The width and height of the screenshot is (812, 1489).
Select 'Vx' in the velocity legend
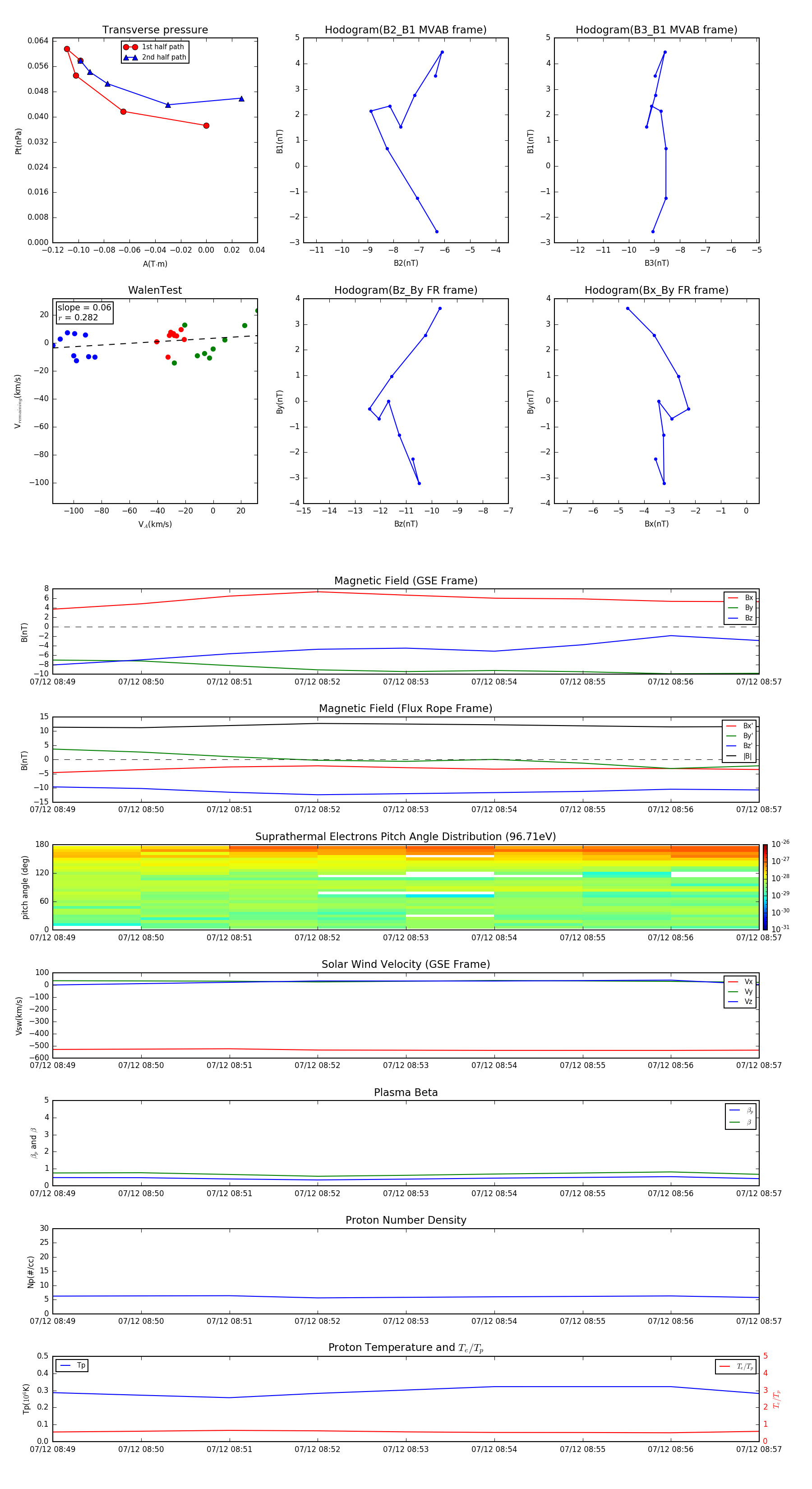740,981
